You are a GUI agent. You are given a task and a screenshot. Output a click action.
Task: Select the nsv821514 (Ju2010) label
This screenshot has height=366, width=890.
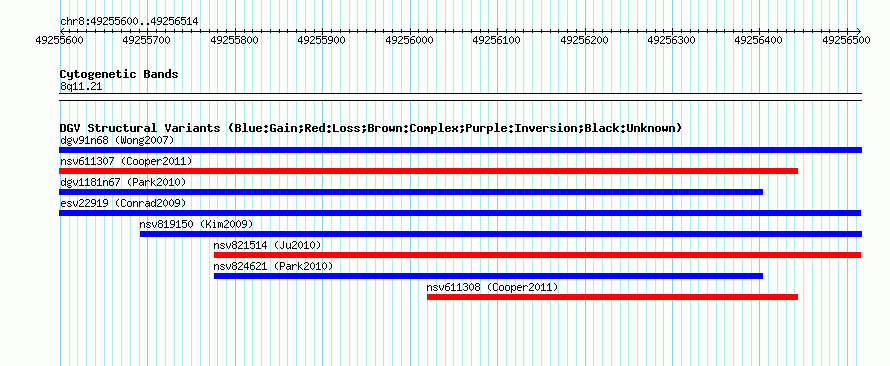click(267, 245)
